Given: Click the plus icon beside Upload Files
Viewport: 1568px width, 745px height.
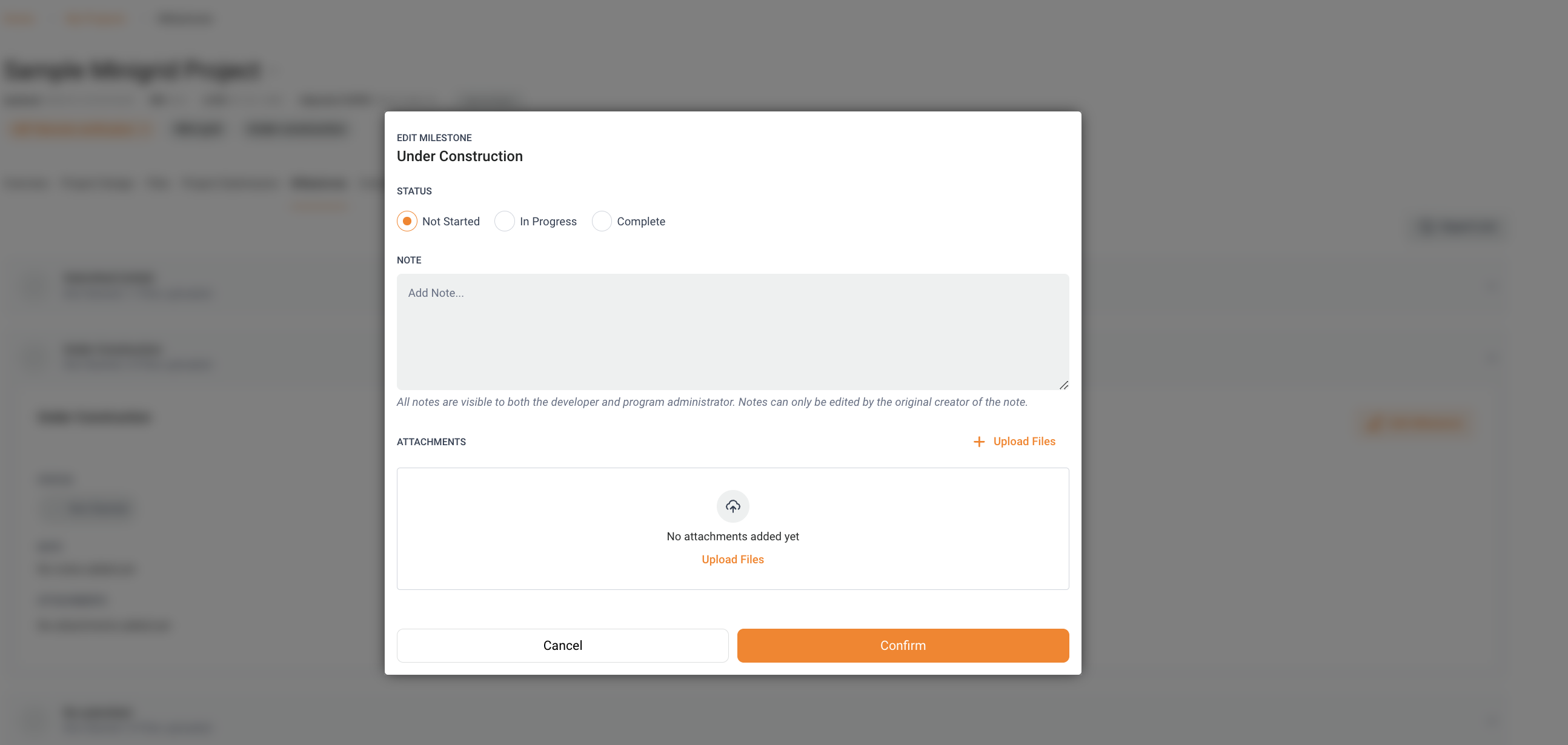Looking at the screenshot, I should [x=978, y=442].
